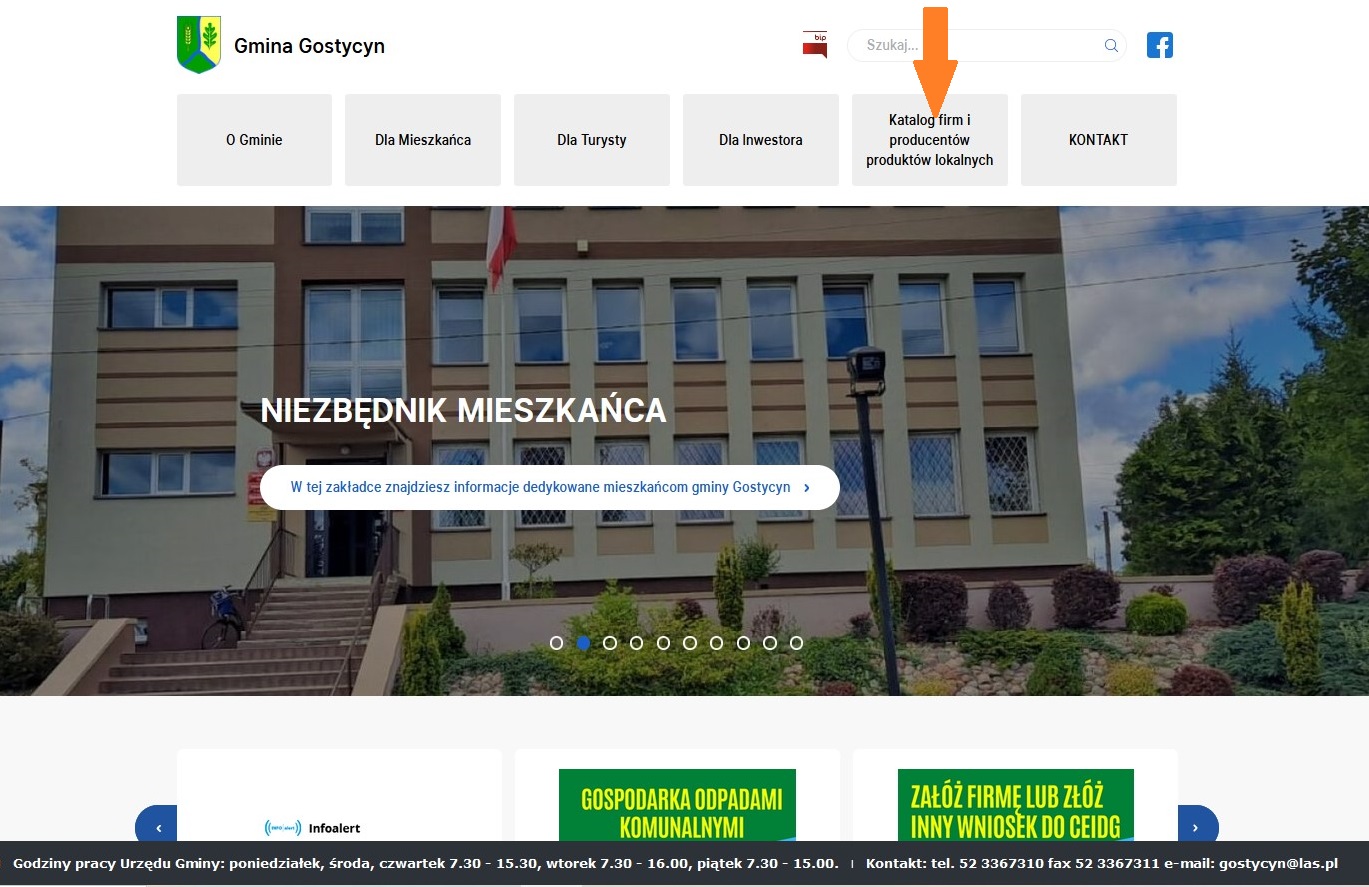Open Katalog firm i producentów produktów lokalnych
Viewport: 1369px width, 887px height.
(930, 140)
